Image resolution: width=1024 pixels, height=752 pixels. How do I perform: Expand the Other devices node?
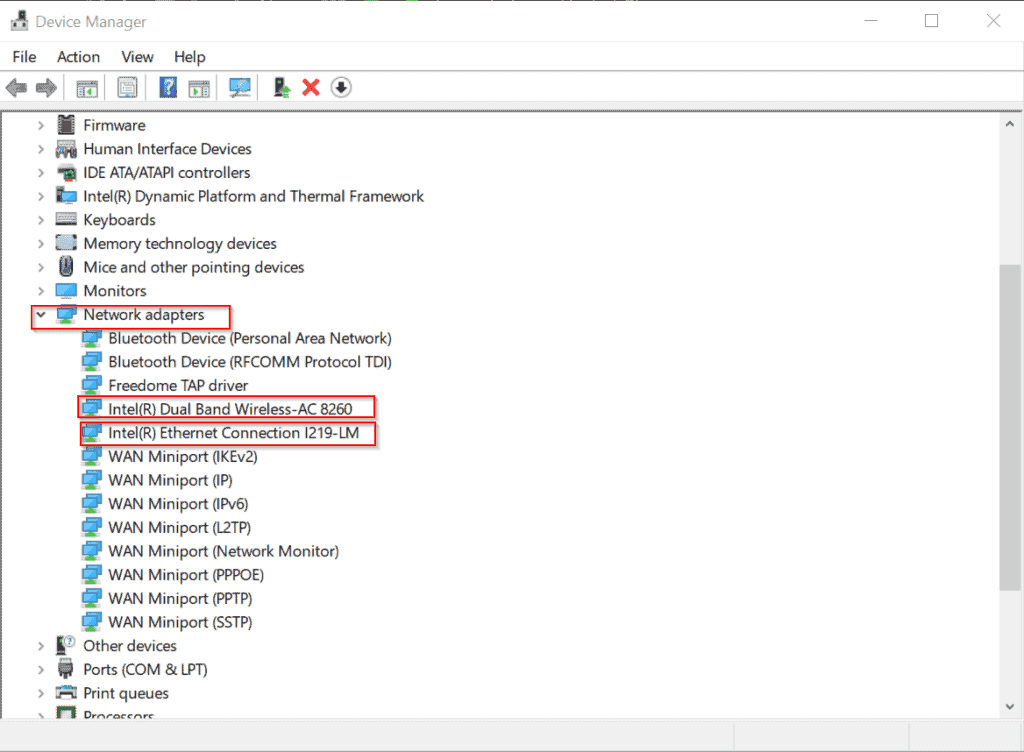pos(41,646)
